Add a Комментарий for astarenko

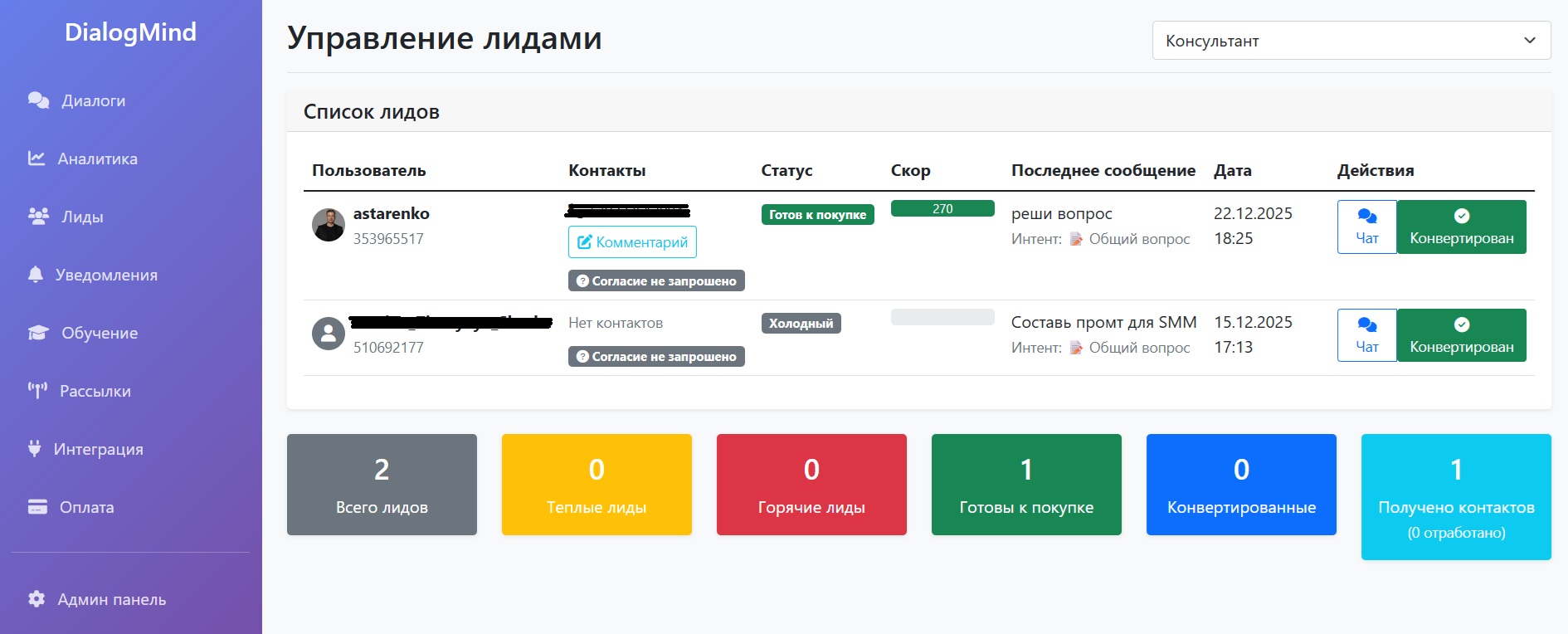coord(632,241)
